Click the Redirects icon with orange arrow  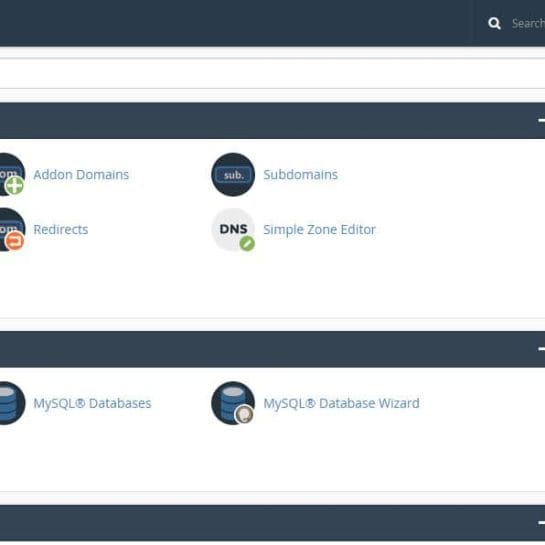12,229
